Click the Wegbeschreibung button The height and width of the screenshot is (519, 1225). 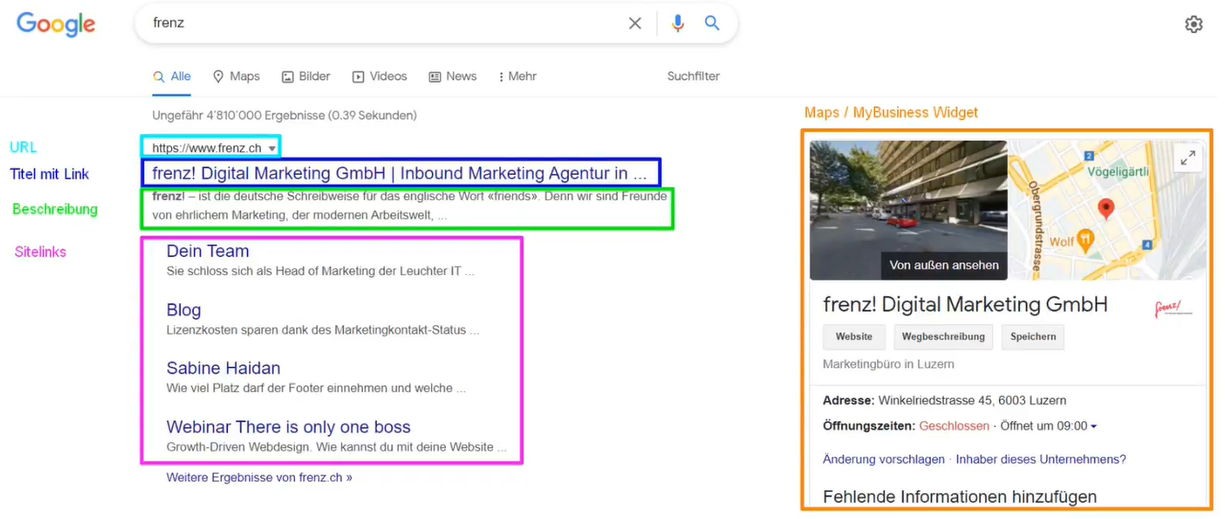pos(943,337)
